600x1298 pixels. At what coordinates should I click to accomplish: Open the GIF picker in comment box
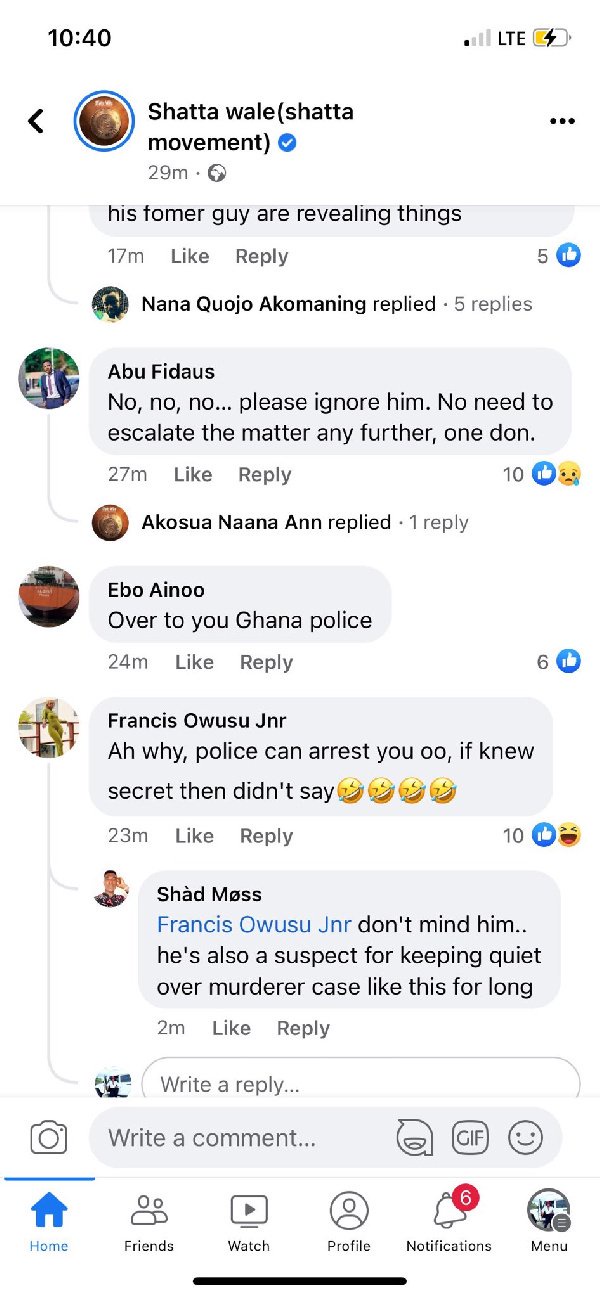point(470,1138)
